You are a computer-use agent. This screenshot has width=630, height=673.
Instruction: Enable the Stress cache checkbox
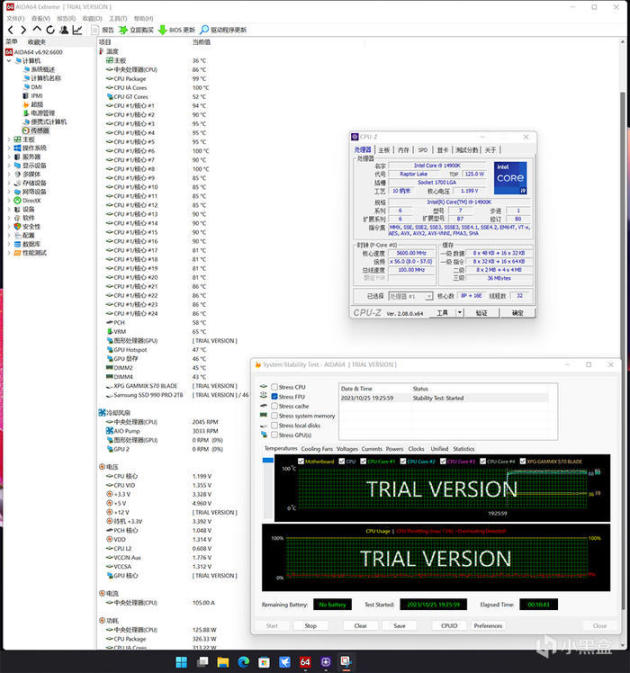point(275,406)
